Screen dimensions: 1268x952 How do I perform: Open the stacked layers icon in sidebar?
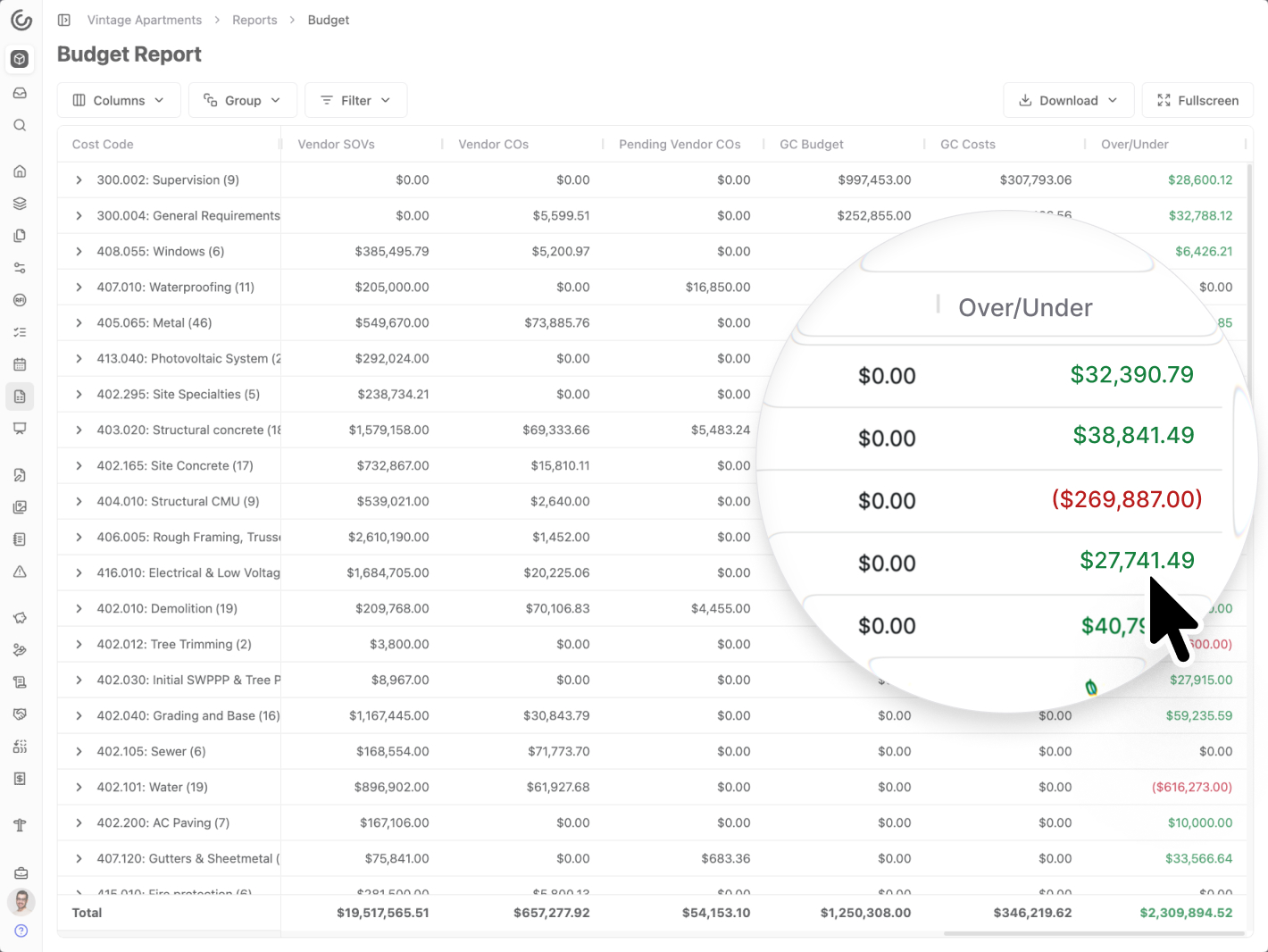click(20, 204)
